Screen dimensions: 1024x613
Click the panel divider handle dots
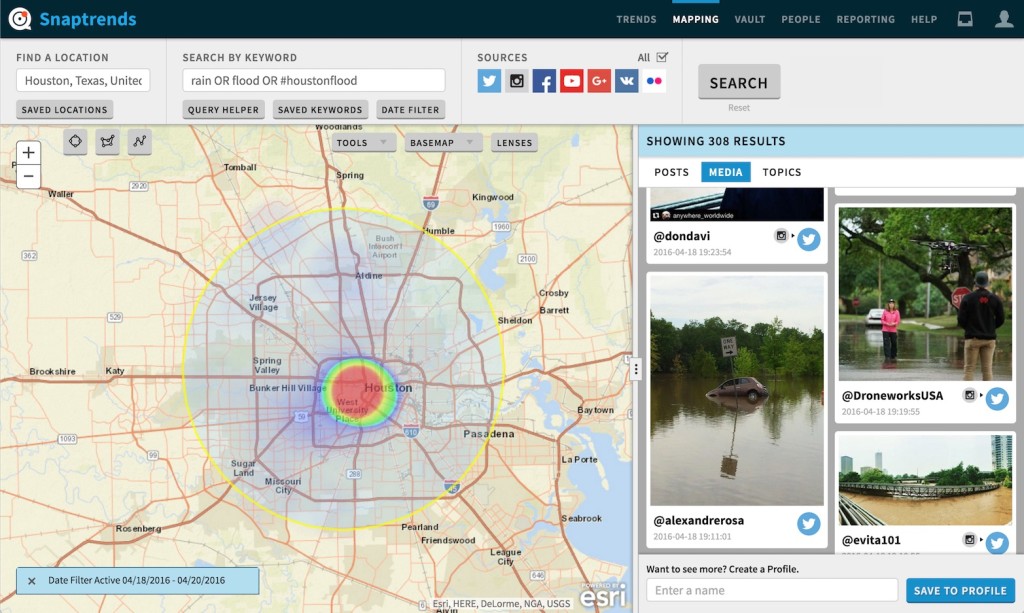point(636,369)
